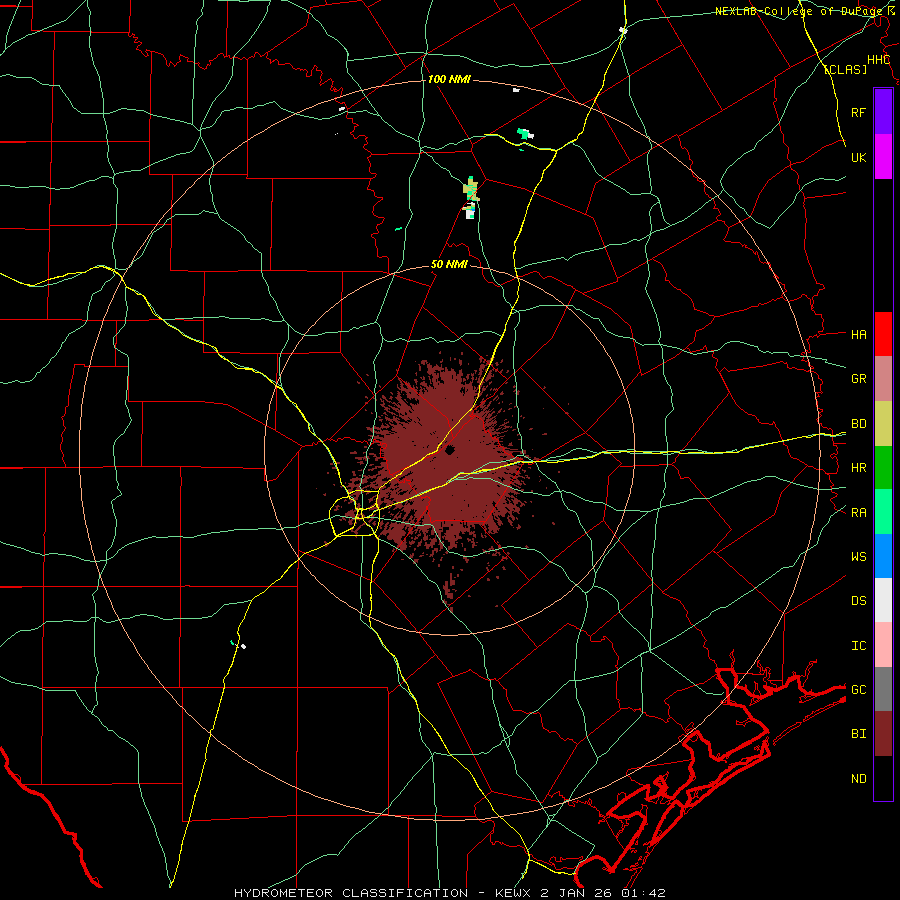Click the black radar site dot at center

point(450,450)
